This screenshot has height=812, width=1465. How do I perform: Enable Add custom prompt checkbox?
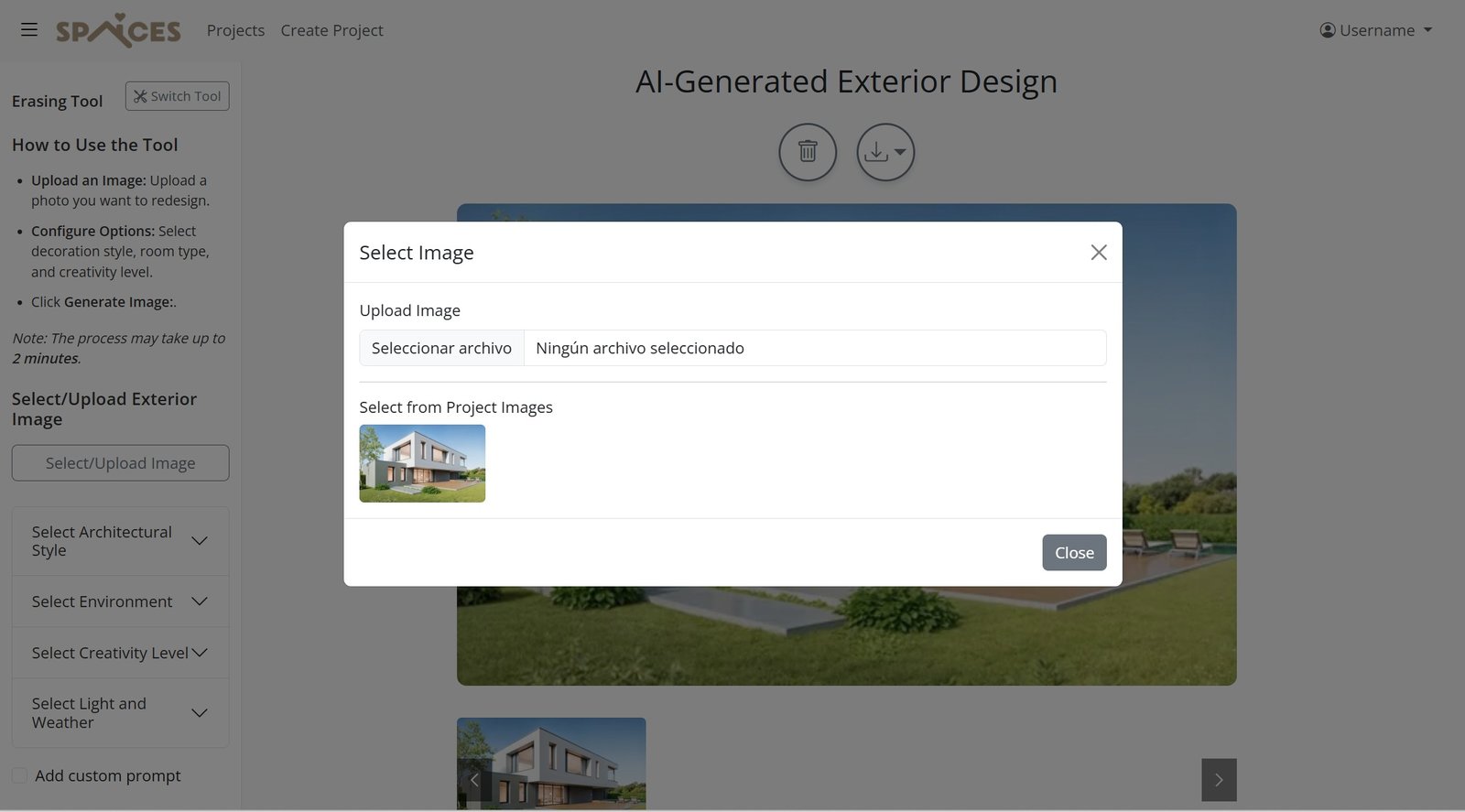[19, 775]
